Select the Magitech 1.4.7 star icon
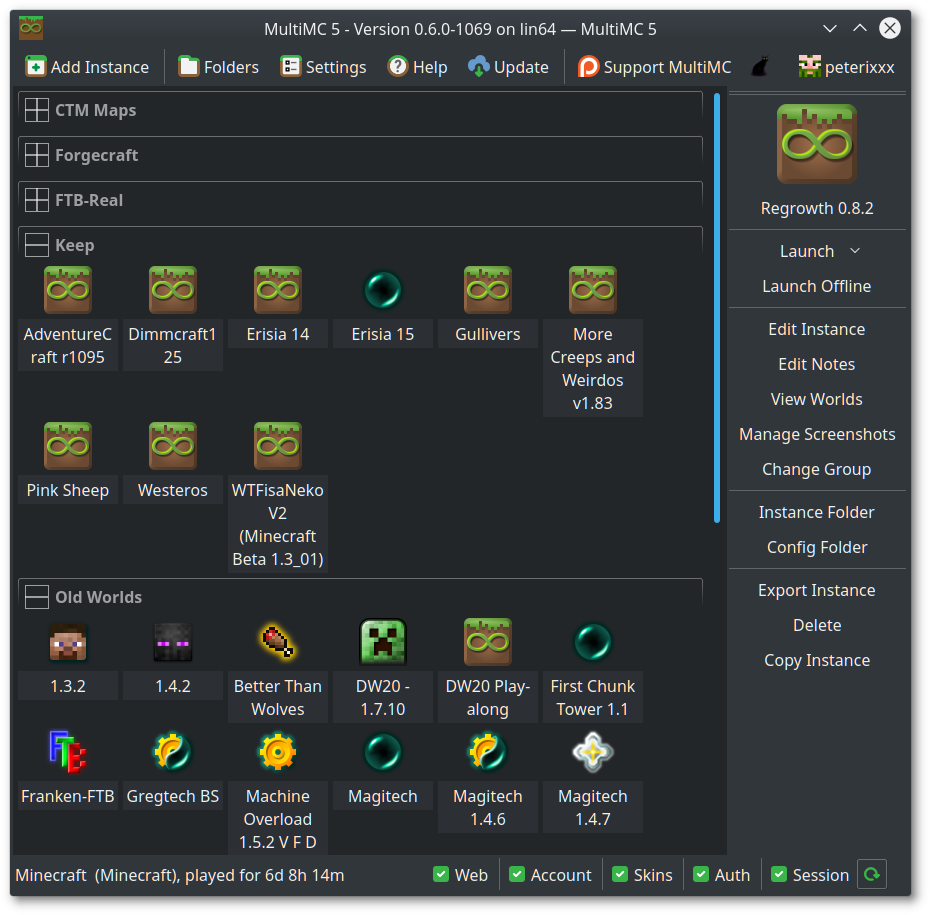The height and width of the screenshot is (915, 930). pyautogui.click(x=593, y=752)
